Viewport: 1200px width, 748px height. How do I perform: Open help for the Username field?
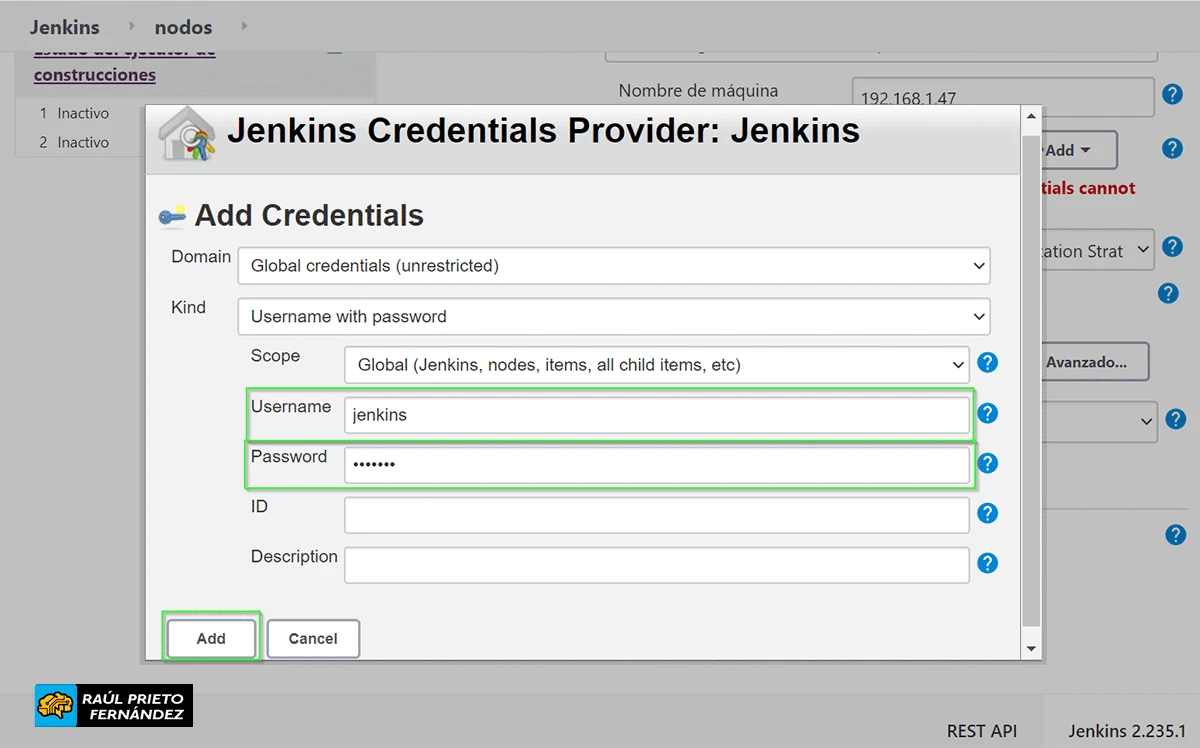point(987,413)
